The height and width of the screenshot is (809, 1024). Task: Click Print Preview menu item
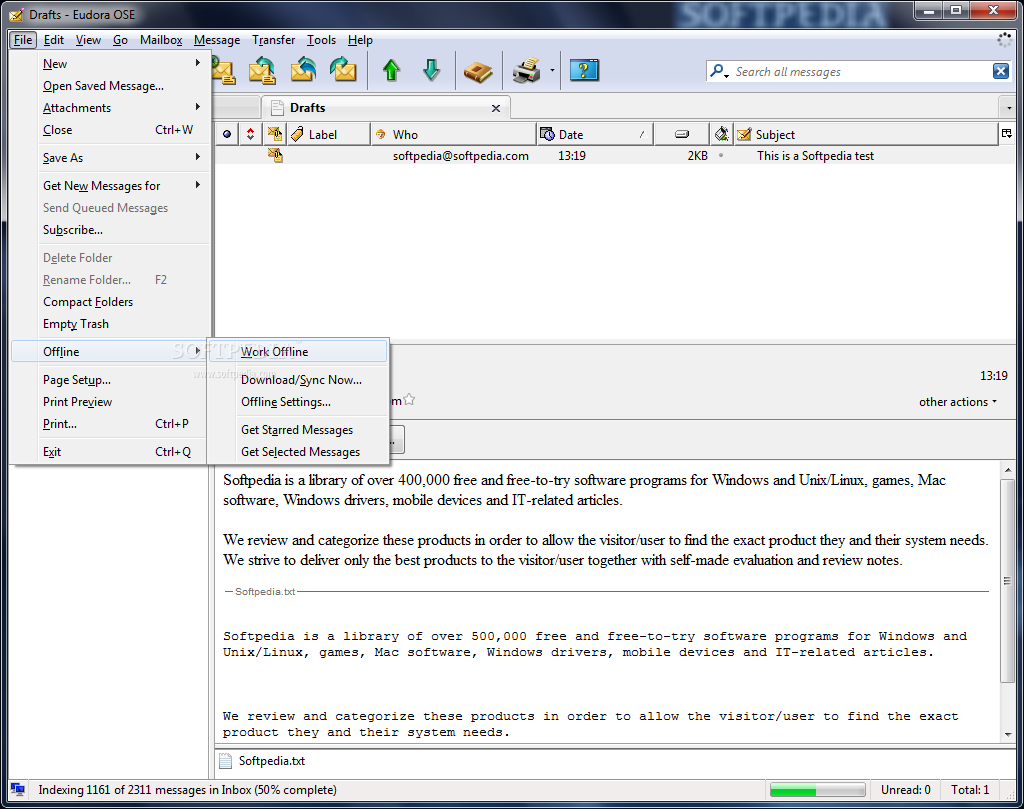coord(110,402)
